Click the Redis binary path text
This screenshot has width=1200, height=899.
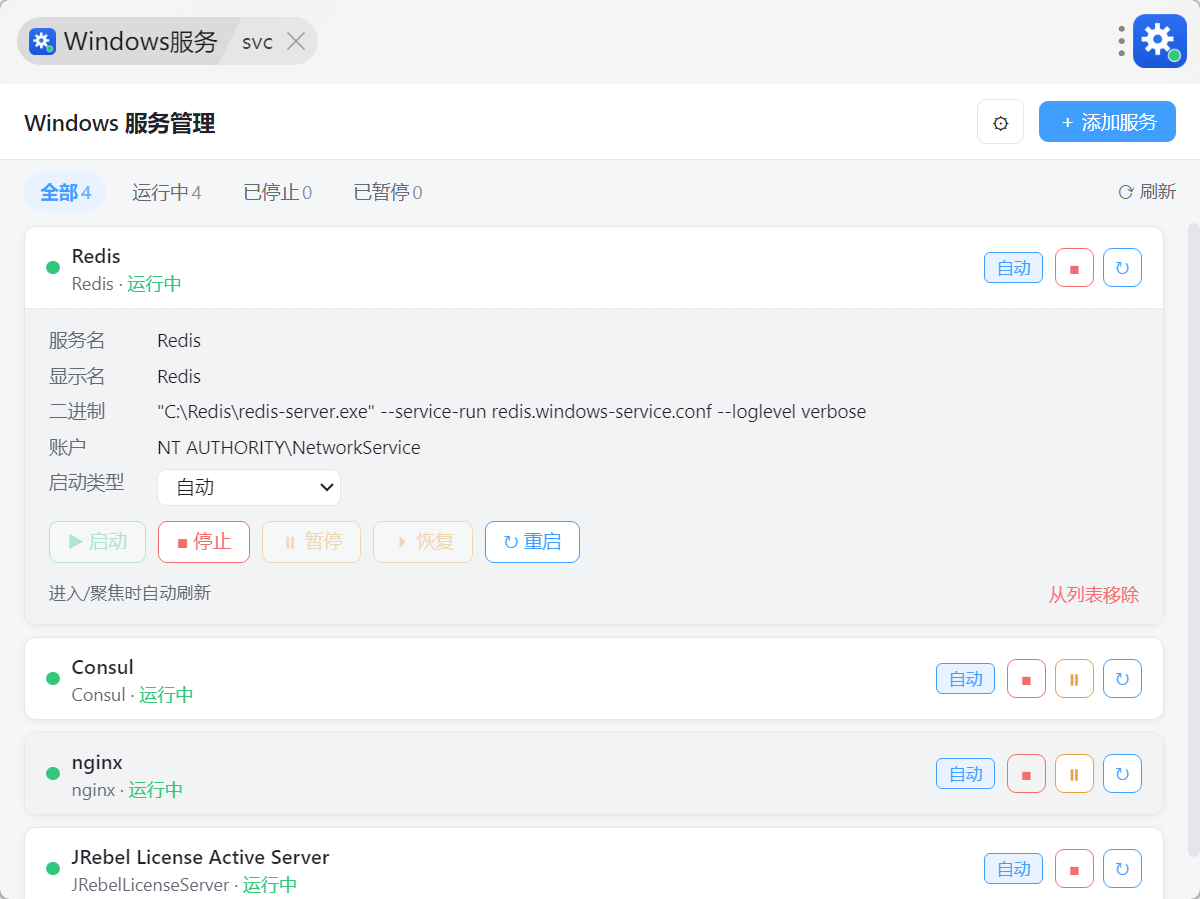512,412
